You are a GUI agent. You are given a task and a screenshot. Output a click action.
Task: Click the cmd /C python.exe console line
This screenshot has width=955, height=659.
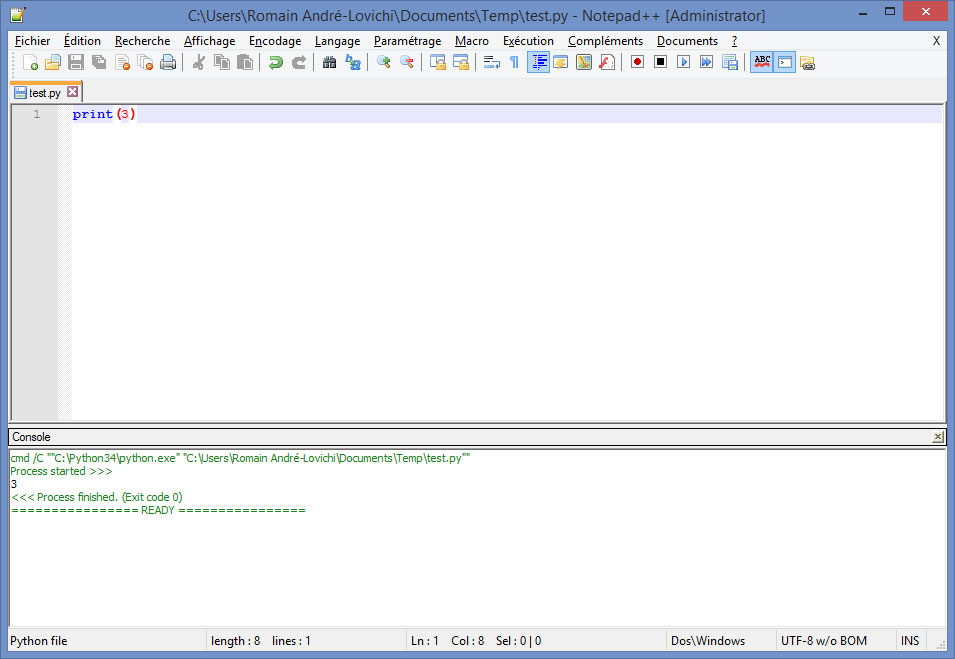240,458
